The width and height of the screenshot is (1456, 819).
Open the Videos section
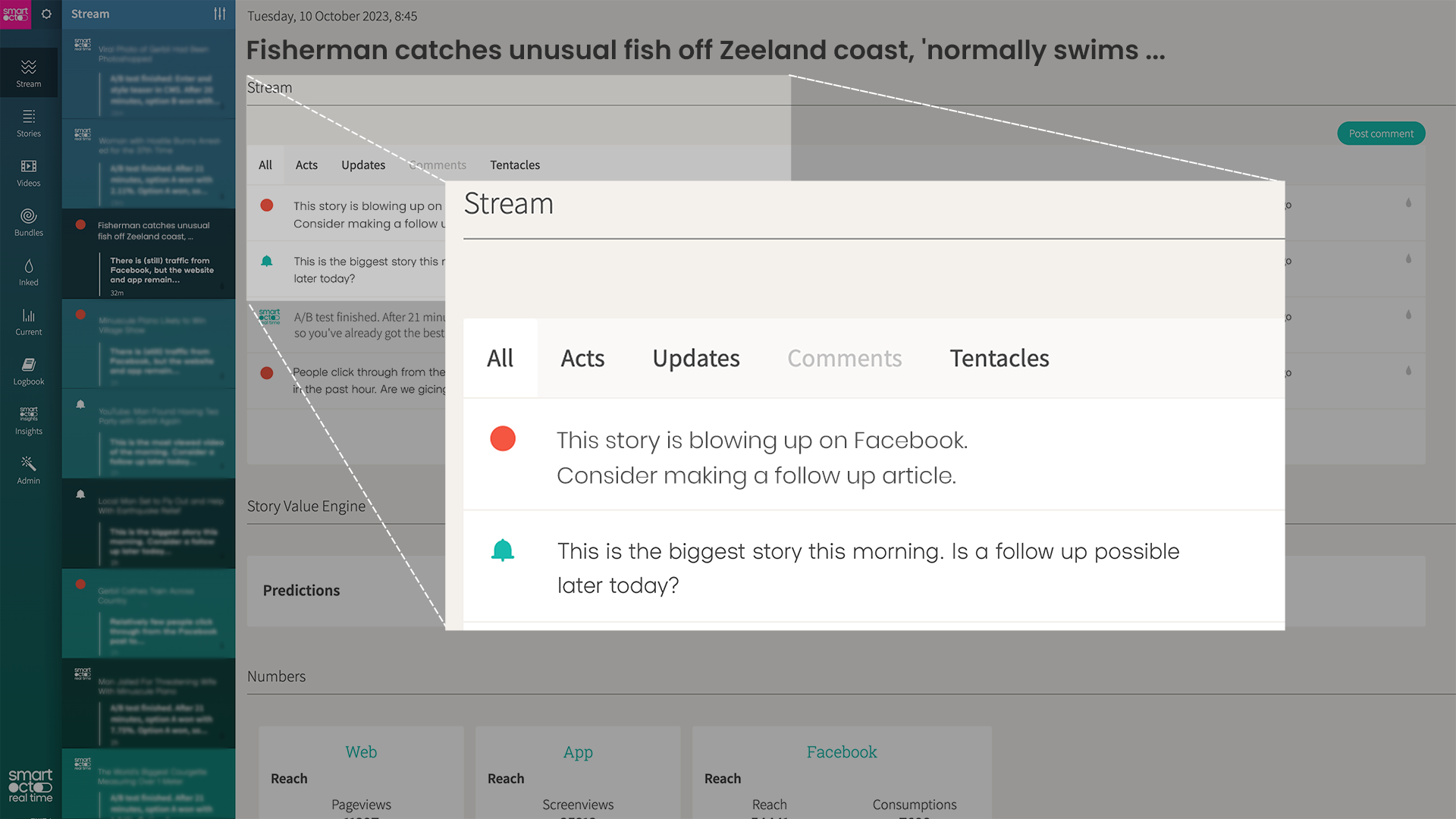coord(29,172)
